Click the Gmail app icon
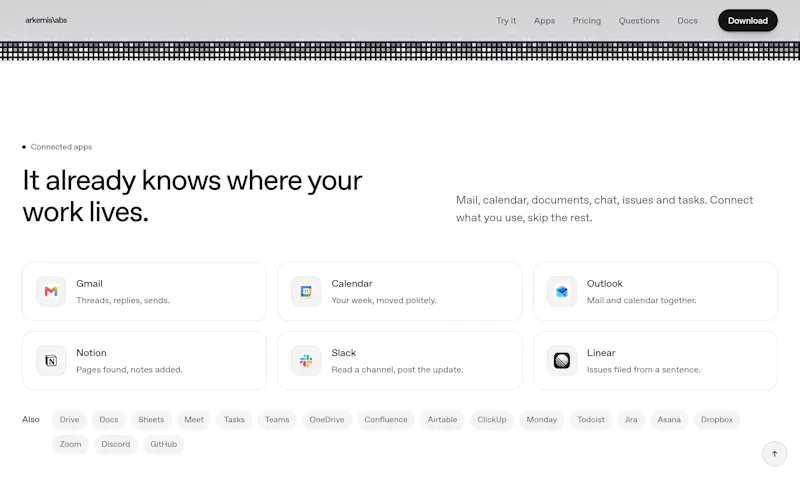 (51, 291)
